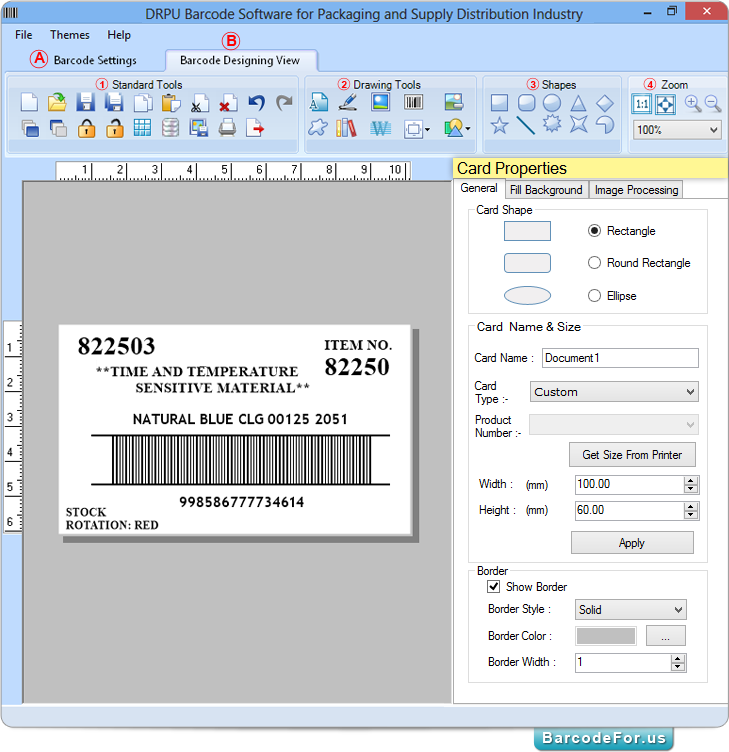The width and height of the screenshot is (729, 752).
Task: Select the barcode on the label
Action: coord(241,460)
